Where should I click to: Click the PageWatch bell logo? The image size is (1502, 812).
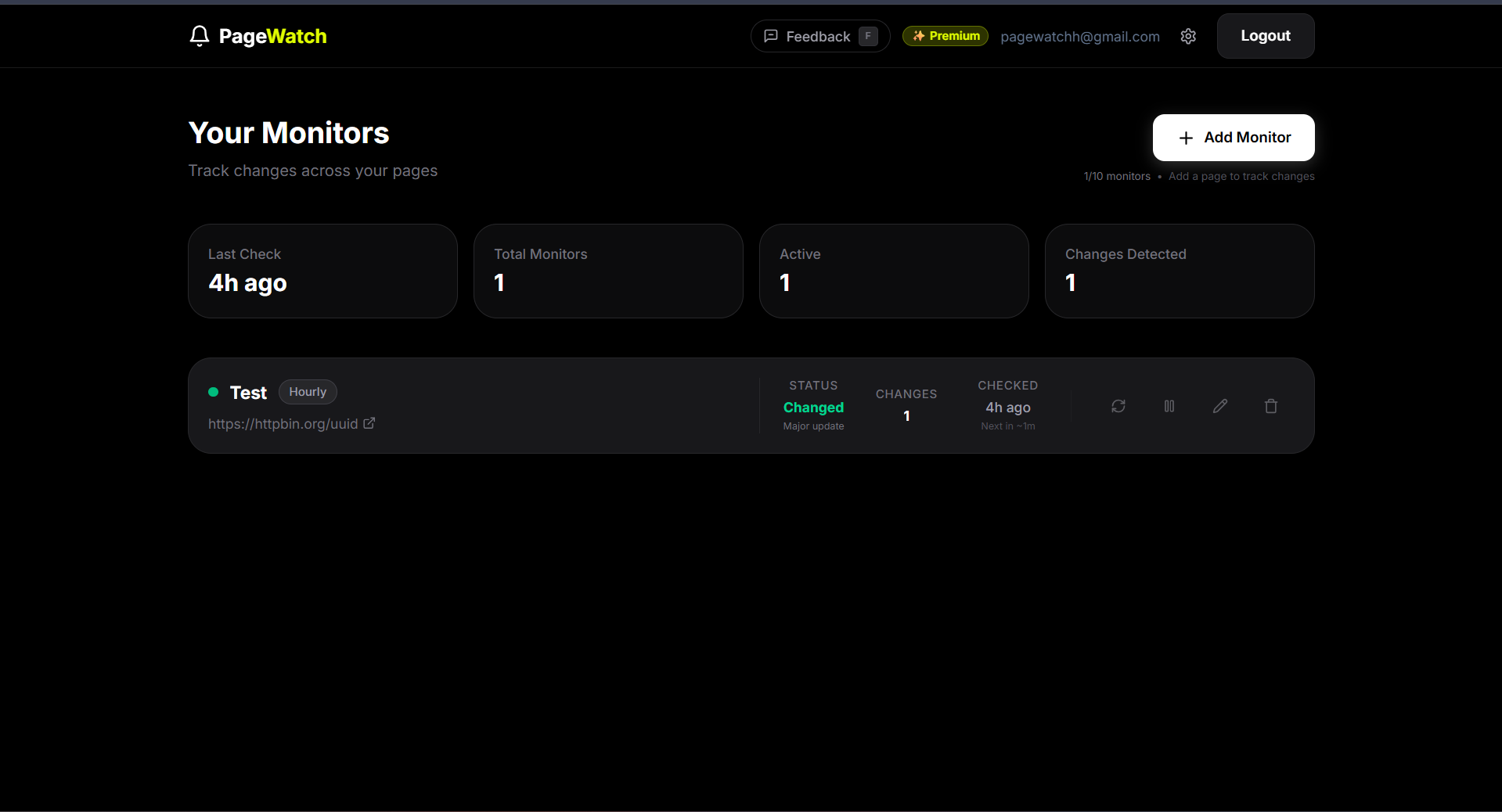pos(199,36)
